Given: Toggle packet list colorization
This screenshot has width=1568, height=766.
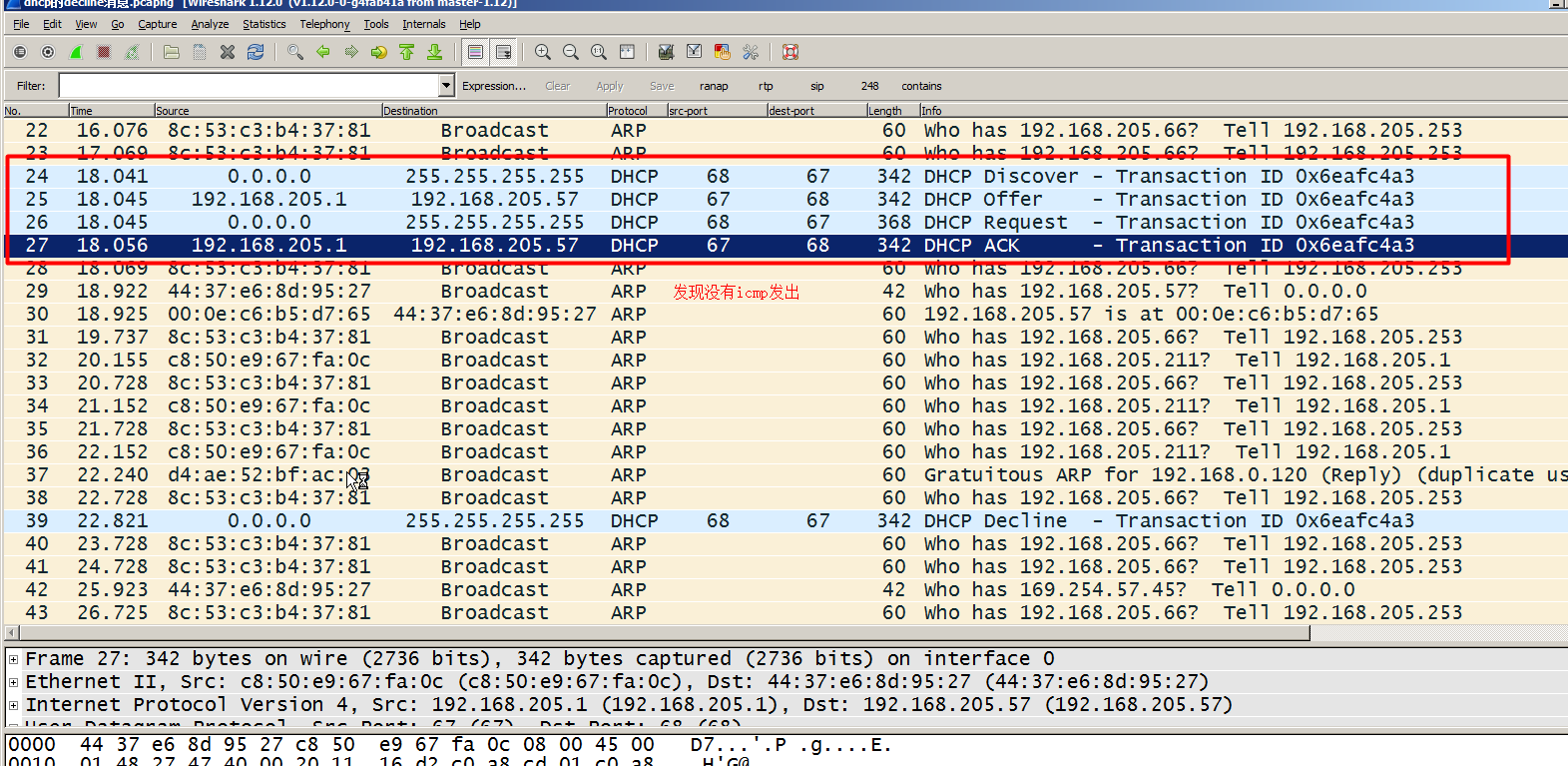Looking at the screenshot, I should 475,52.
